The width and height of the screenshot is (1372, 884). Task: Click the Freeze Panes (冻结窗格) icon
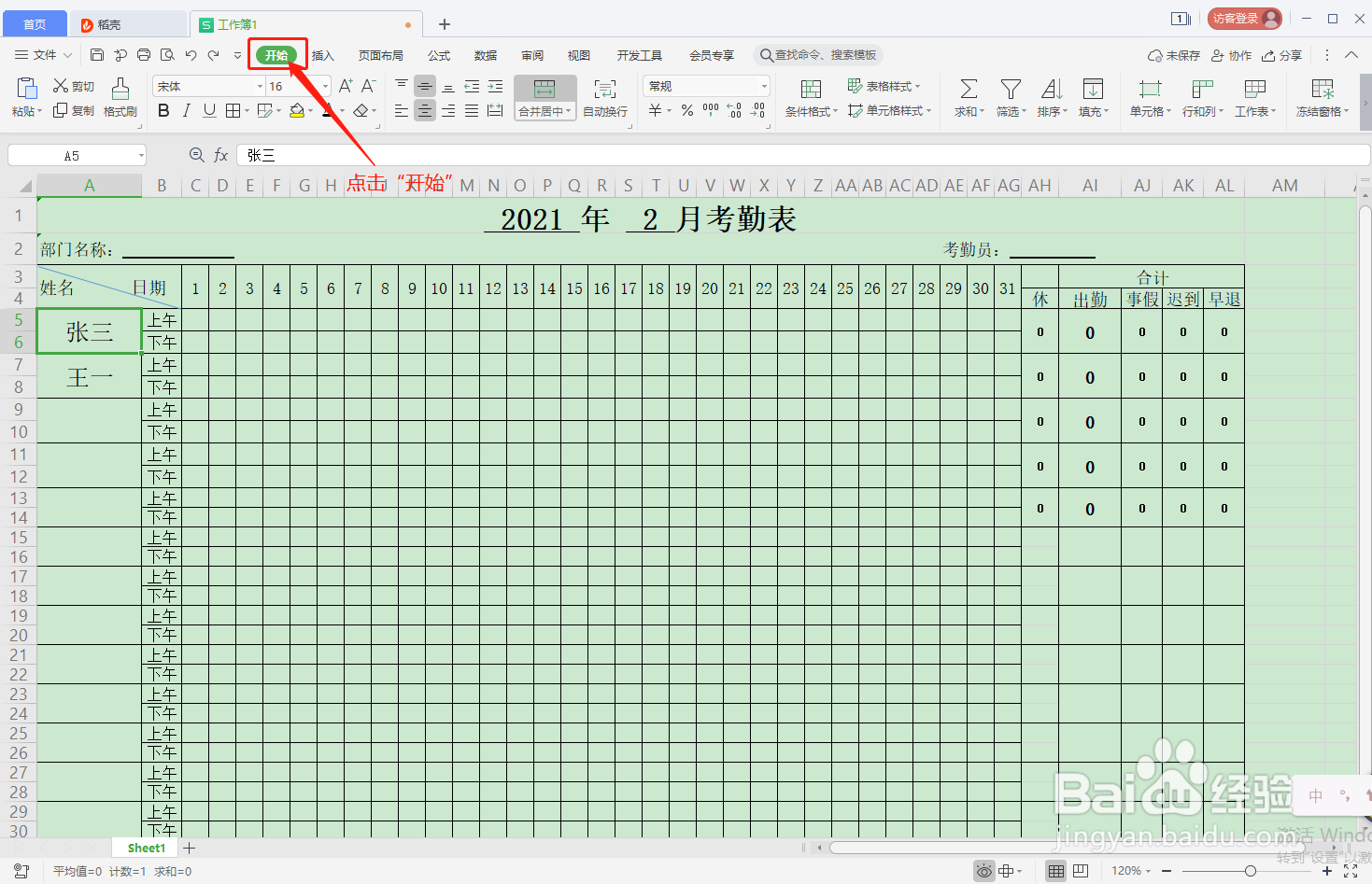point(1322,89)
